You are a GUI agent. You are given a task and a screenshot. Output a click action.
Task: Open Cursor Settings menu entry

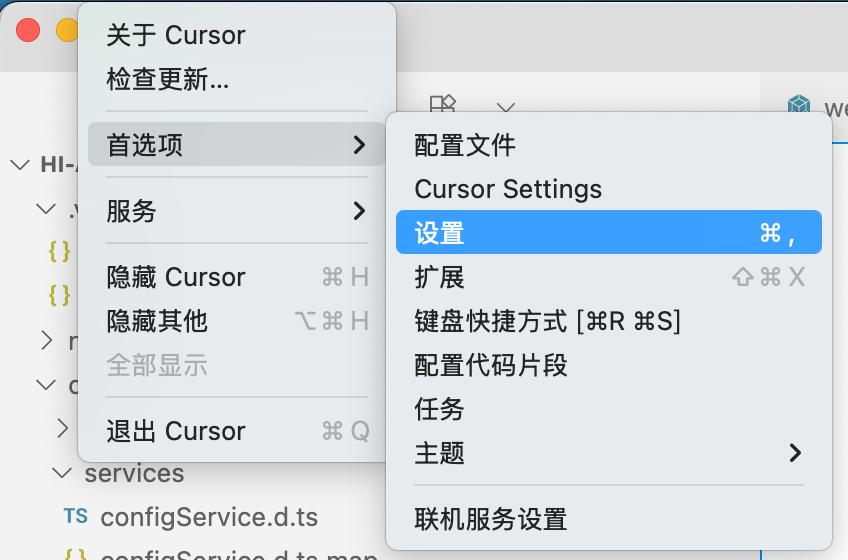508,189
